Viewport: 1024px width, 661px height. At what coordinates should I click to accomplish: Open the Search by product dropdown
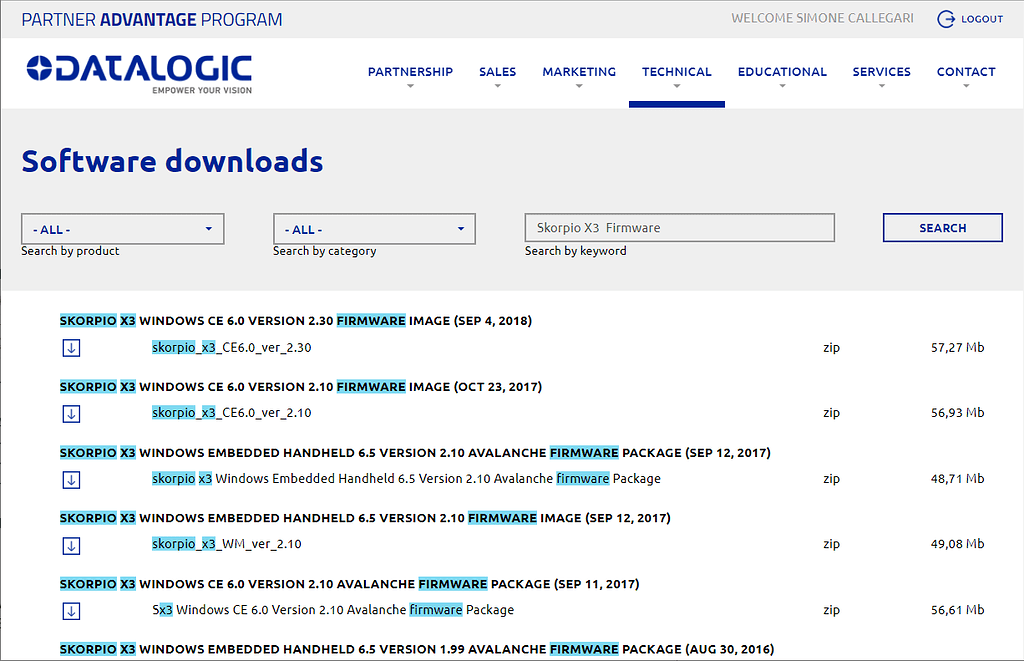click(122, 229)
